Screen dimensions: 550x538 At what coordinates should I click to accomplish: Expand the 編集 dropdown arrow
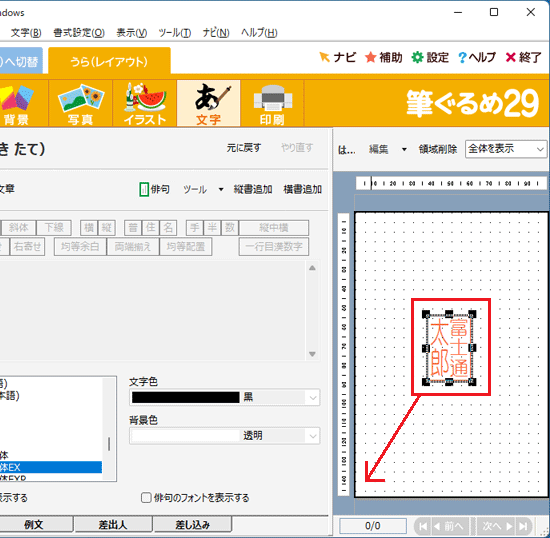[404, 149]
